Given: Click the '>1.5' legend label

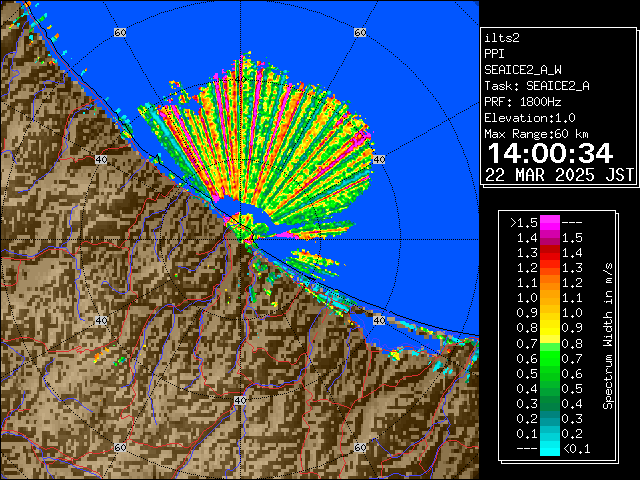Looking at the screenshot, I should [x=524, y=223].
